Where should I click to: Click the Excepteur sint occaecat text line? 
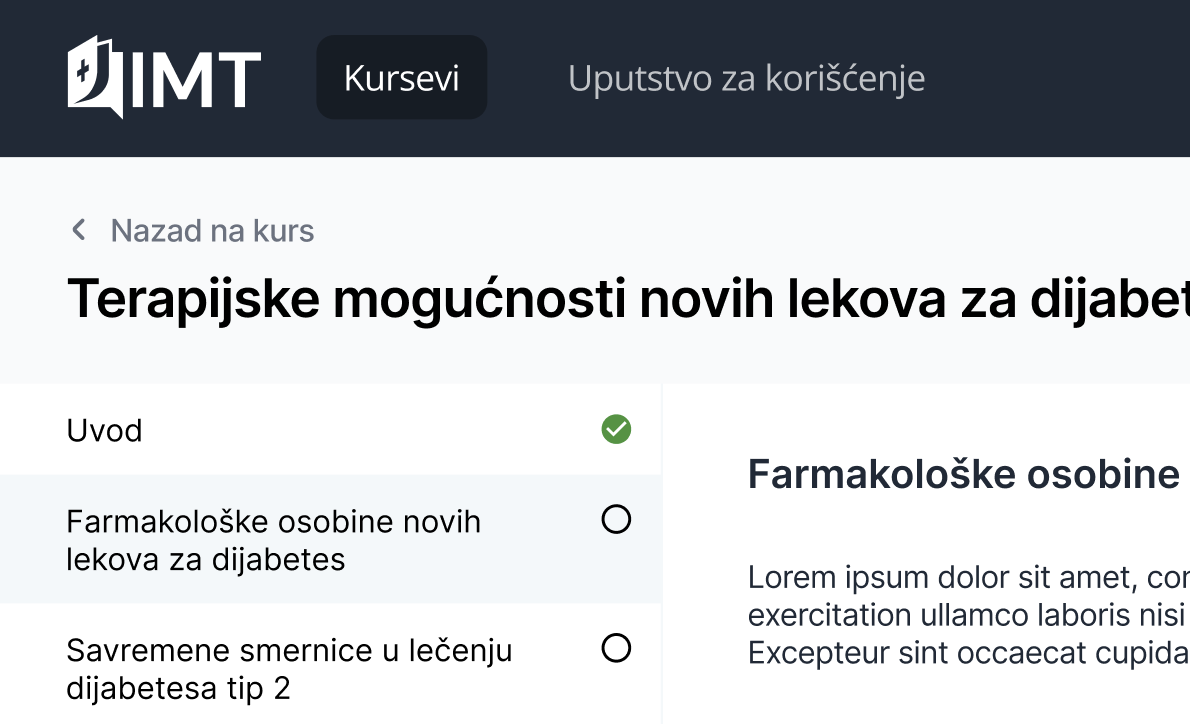[968, 652]
